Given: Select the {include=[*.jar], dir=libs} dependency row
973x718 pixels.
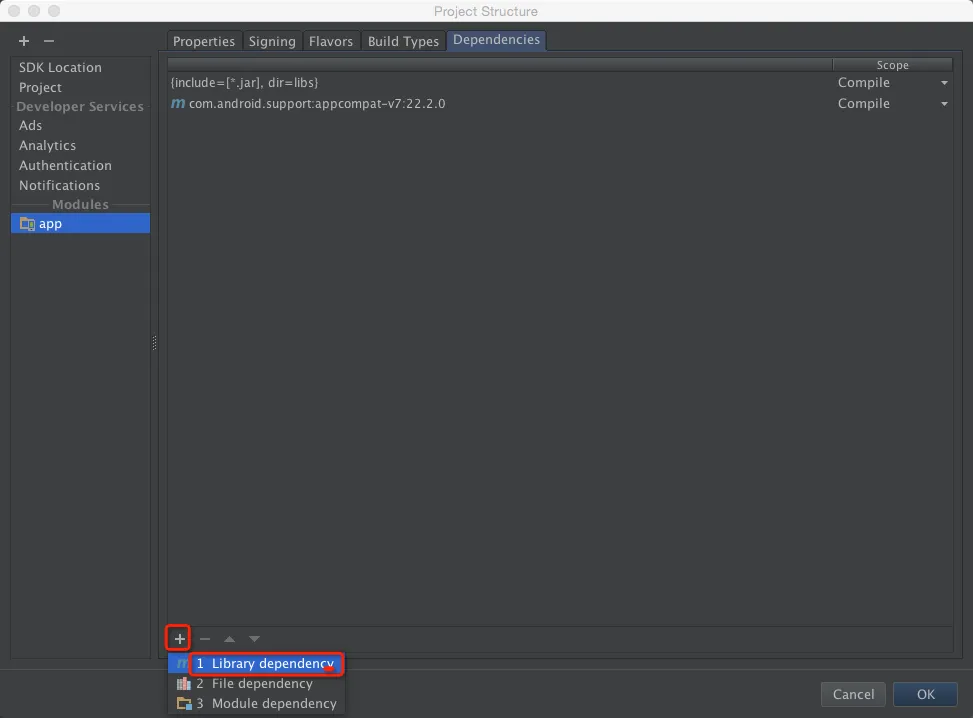Looking at the screenshot, I should click(560, 83).
